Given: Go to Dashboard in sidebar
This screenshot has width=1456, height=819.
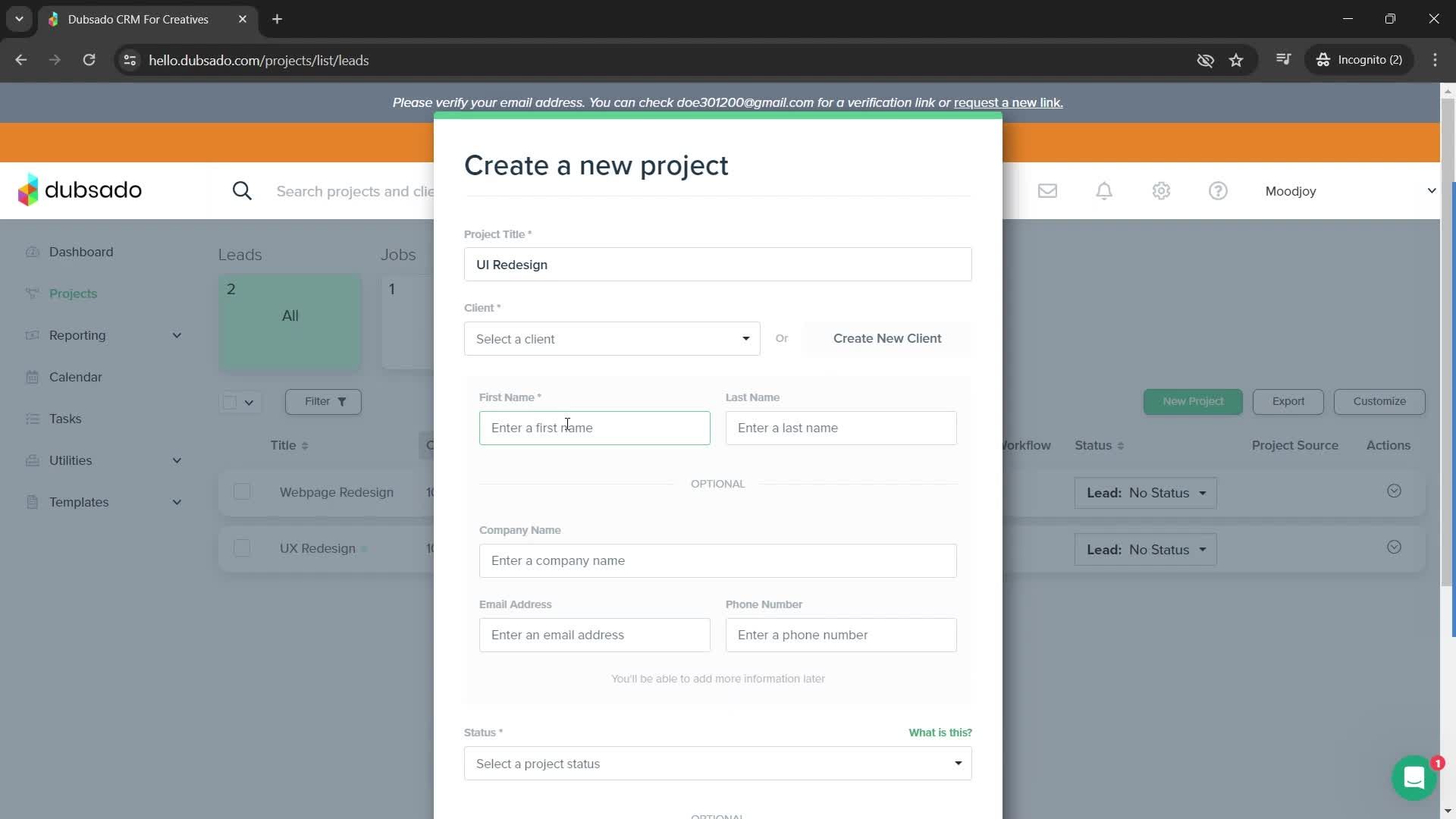Looking at the screenshot, I should pos(81,252).
